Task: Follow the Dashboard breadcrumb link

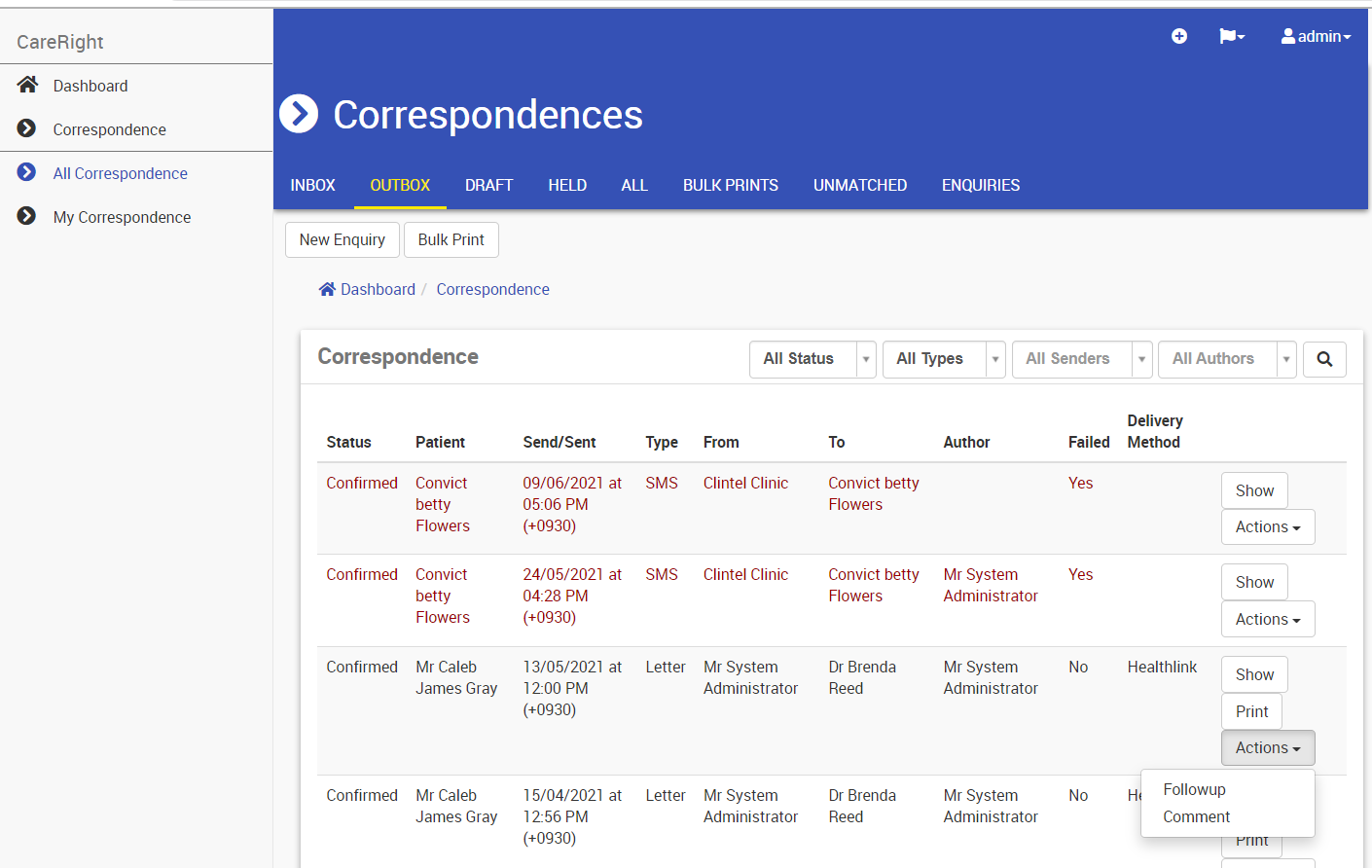Action: (x=378, y=289)
